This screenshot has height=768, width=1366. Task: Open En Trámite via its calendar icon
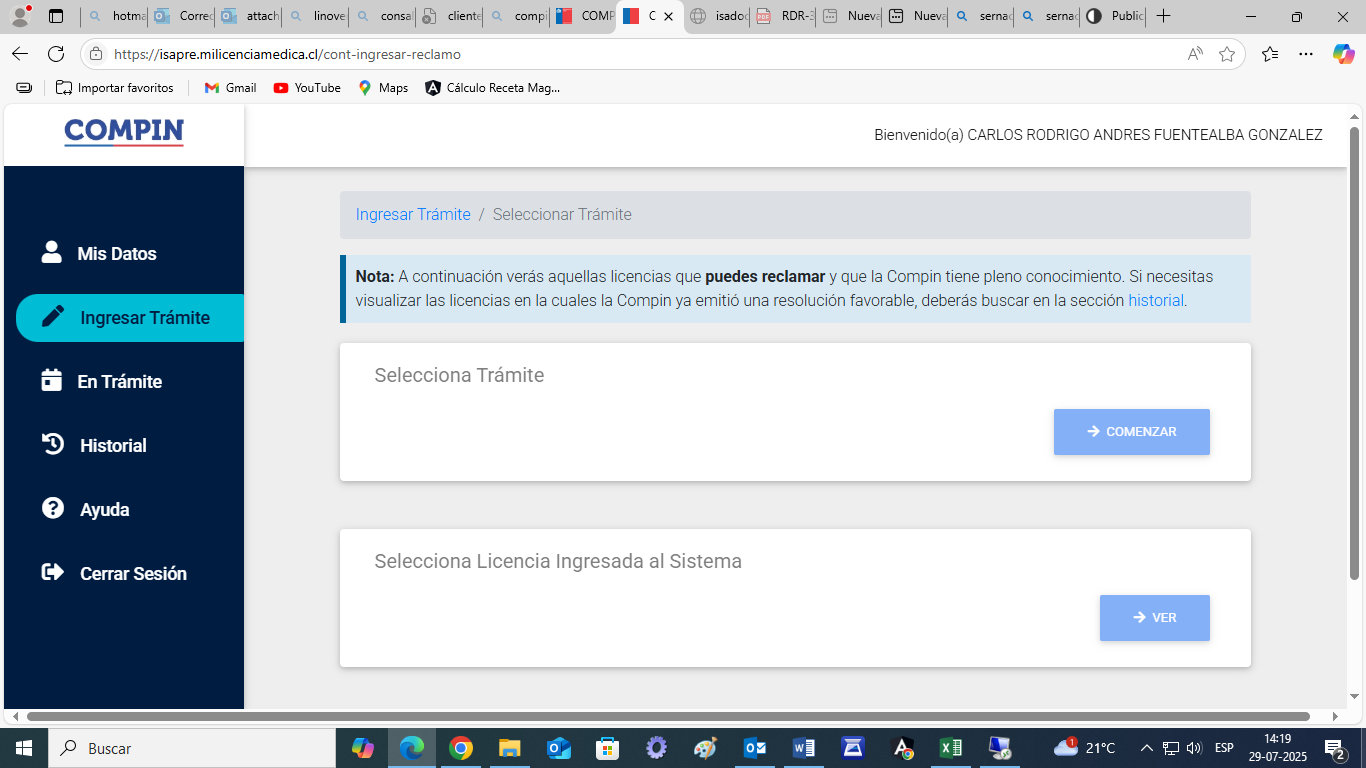pyautogui.click(x=50, y=381)
